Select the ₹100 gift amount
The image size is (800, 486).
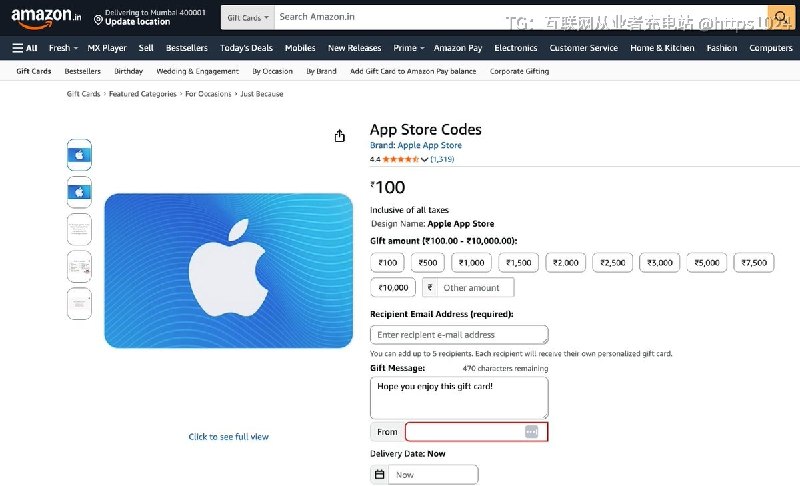[x=387, y=263]
